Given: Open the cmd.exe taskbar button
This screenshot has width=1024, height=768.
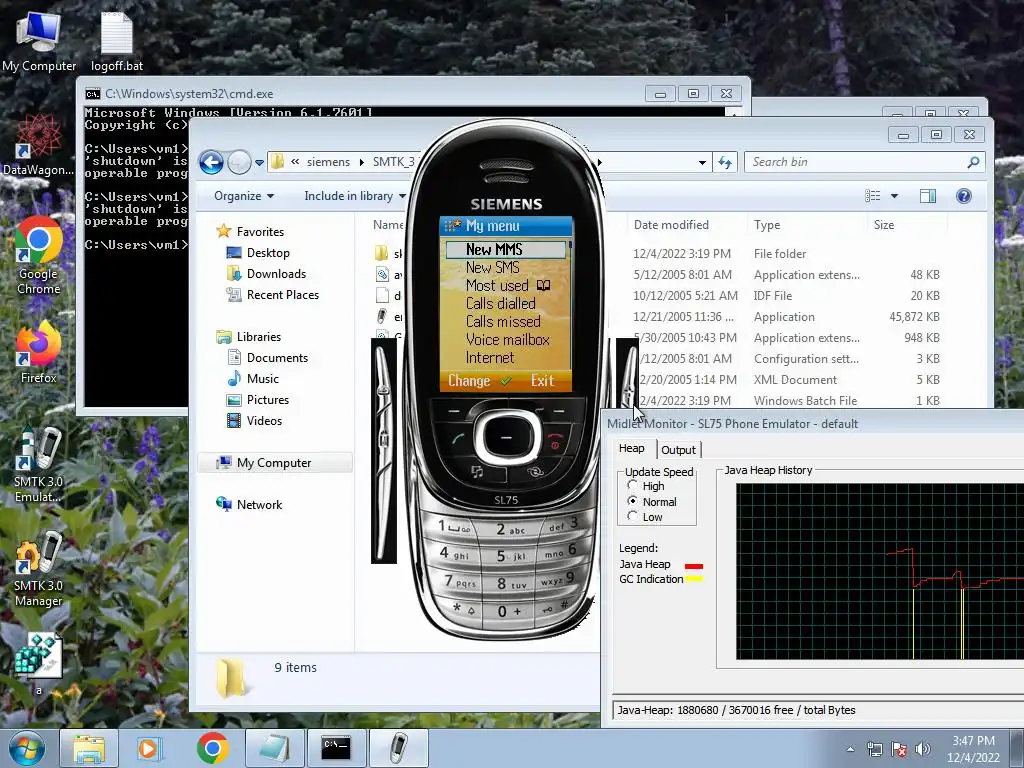Looking at the screenshot, I should click(x=337, y=748).
